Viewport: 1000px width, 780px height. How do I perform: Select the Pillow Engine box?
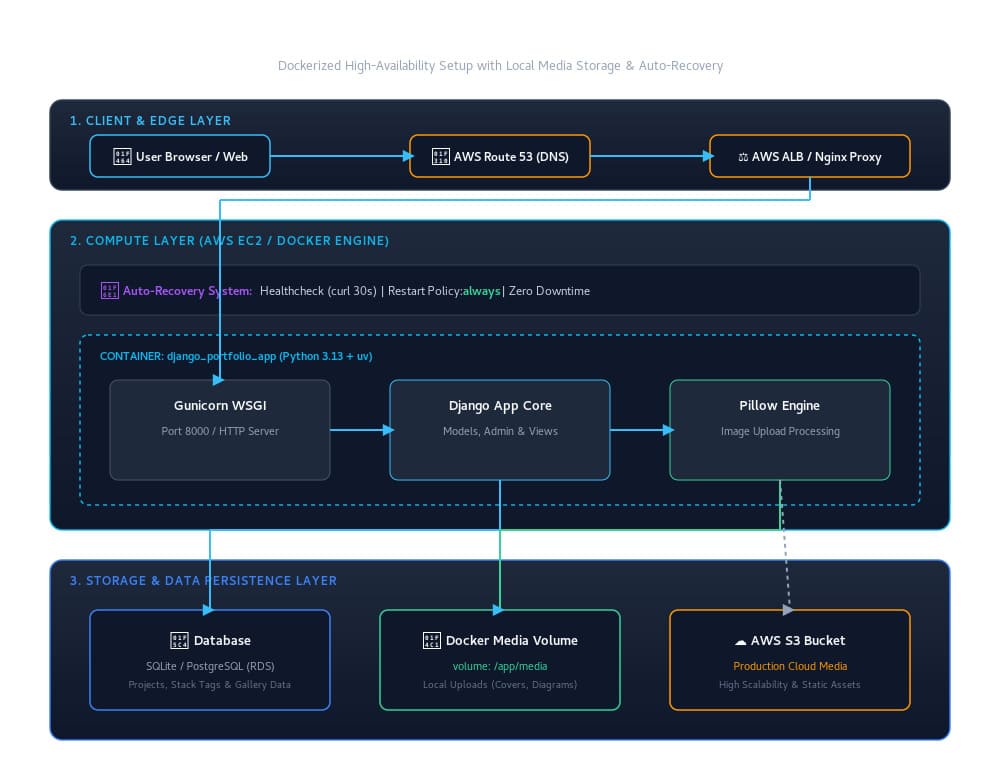click(779, 430)
